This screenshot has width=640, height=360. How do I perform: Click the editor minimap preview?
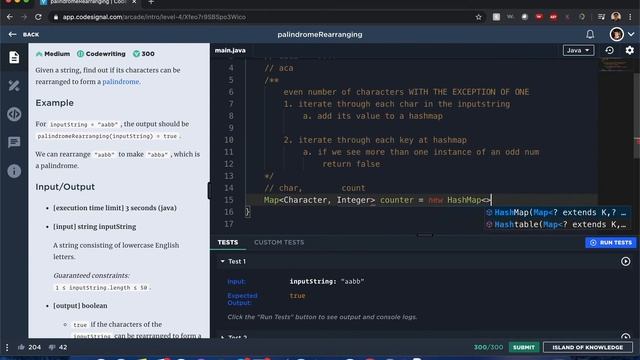click(615, 64)
